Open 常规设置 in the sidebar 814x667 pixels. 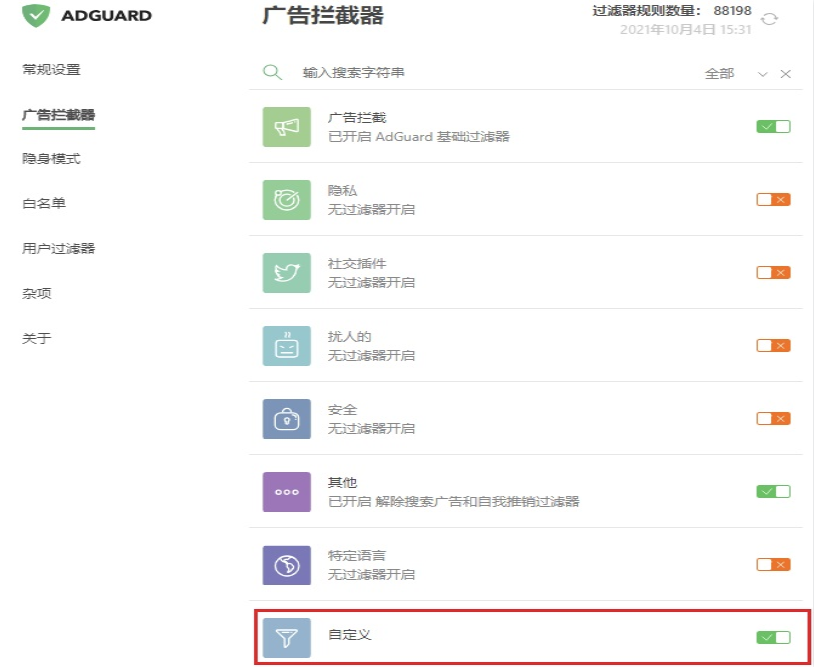(x=51, y=69)
